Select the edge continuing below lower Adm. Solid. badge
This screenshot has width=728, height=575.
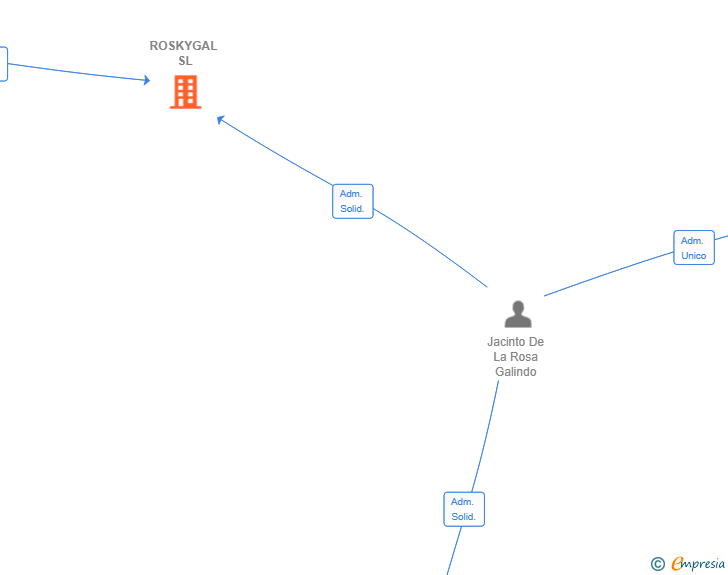pos(454,551)
